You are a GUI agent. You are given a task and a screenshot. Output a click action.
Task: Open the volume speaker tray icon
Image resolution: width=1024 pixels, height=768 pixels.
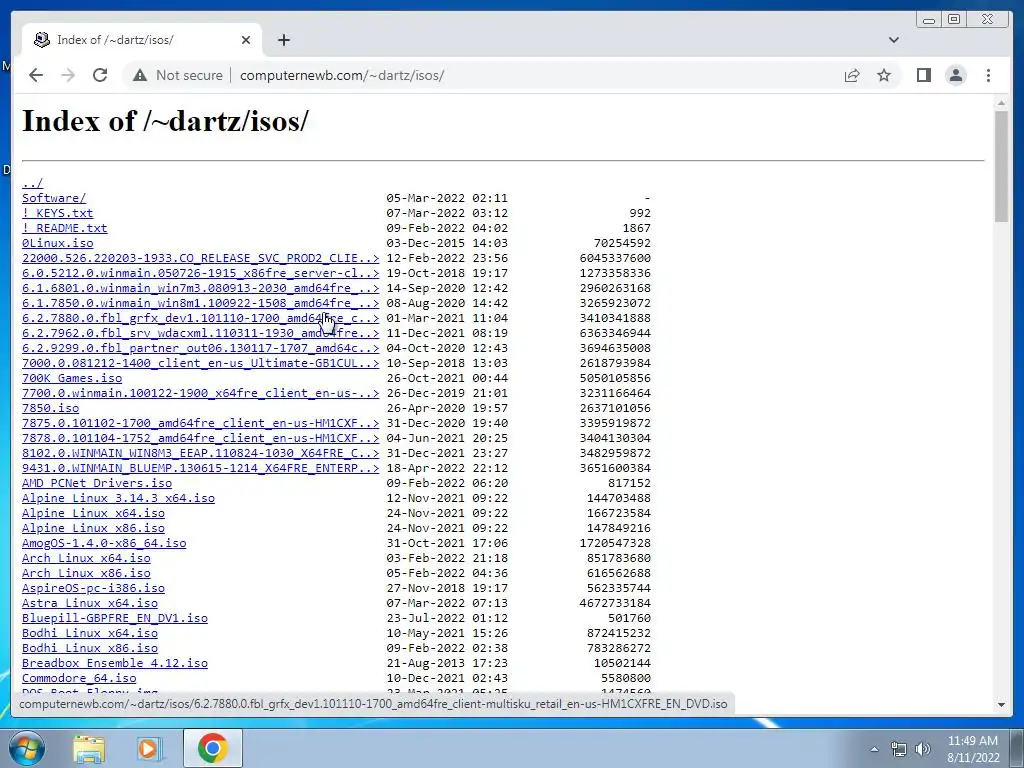(922, 749)
